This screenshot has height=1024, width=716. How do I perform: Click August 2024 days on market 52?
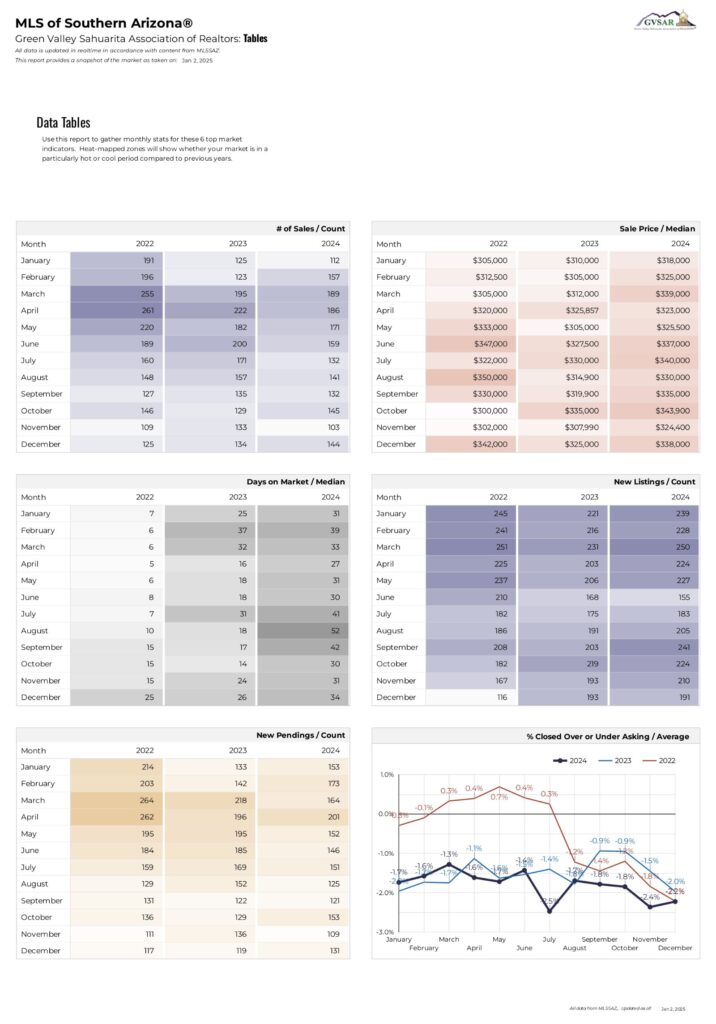click(x=303, y=631)
